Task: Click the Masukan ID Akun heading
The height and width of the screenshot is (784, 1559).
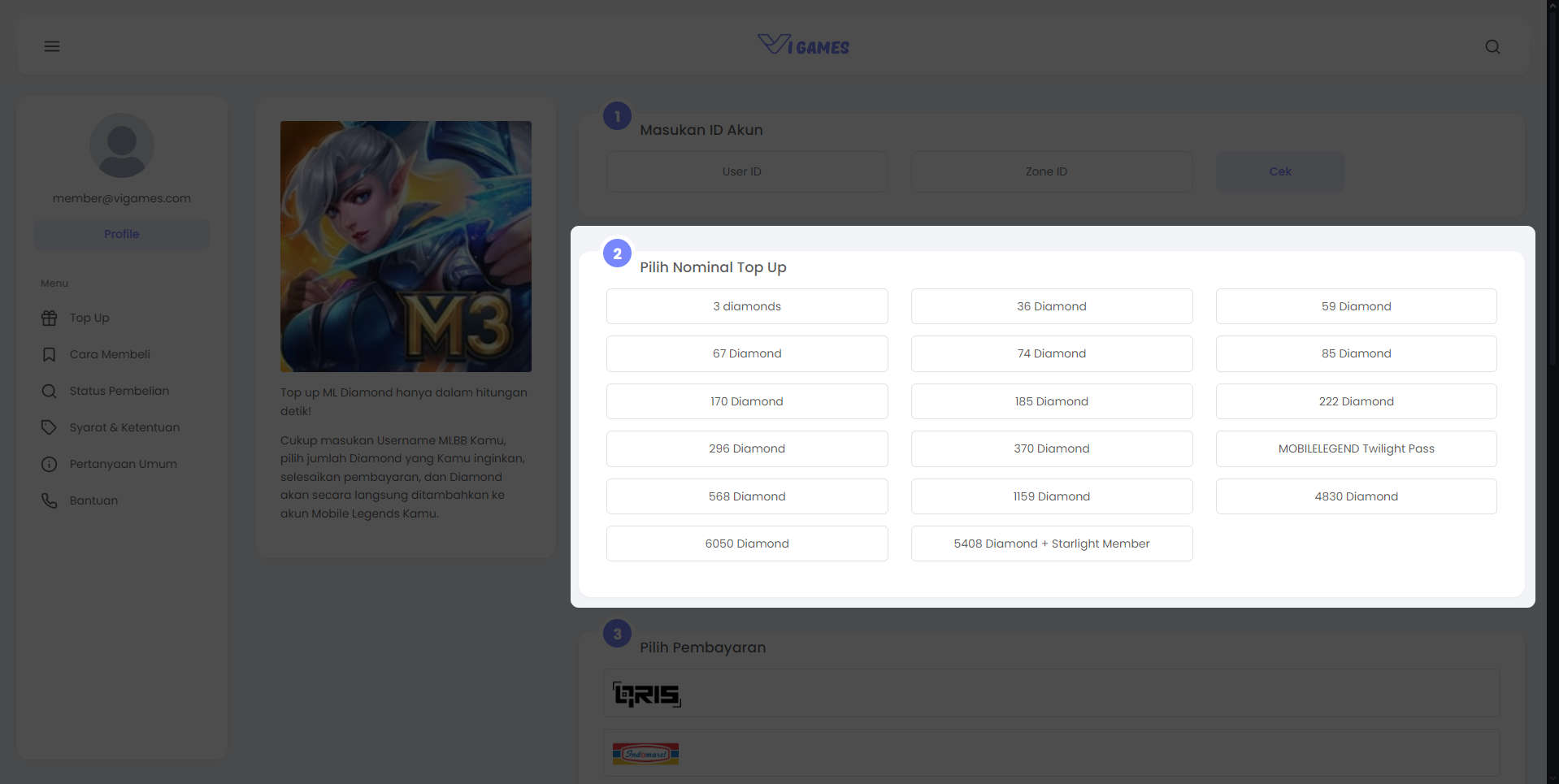Action: pos(701,130)
